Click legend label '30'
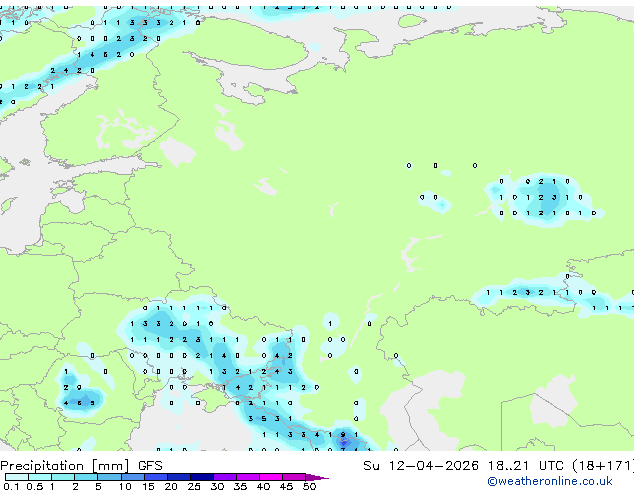Screen dimensions: 634x490 (x=217, y=486)
